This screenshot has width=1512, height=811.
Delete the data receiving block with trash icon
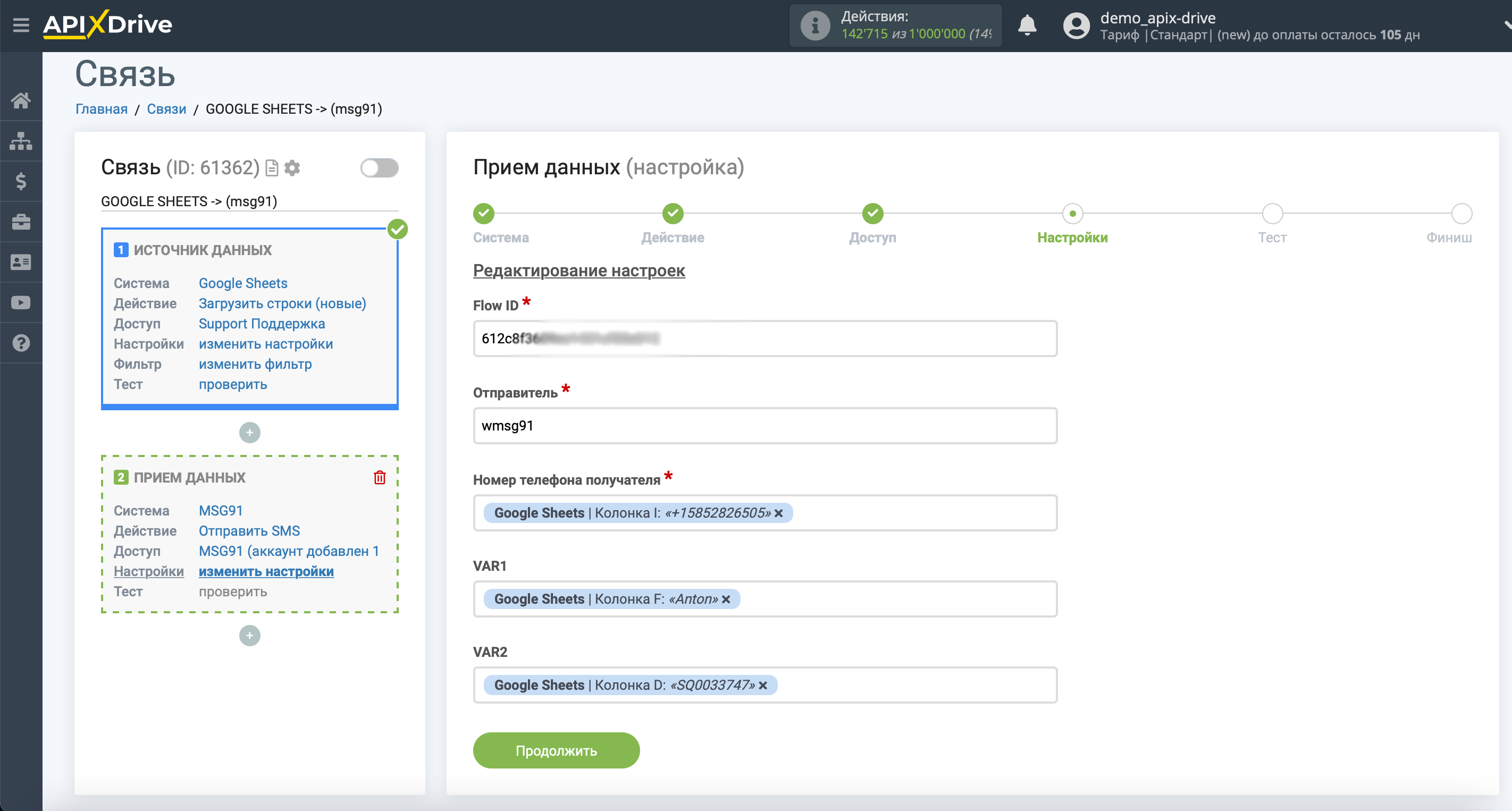380,478
